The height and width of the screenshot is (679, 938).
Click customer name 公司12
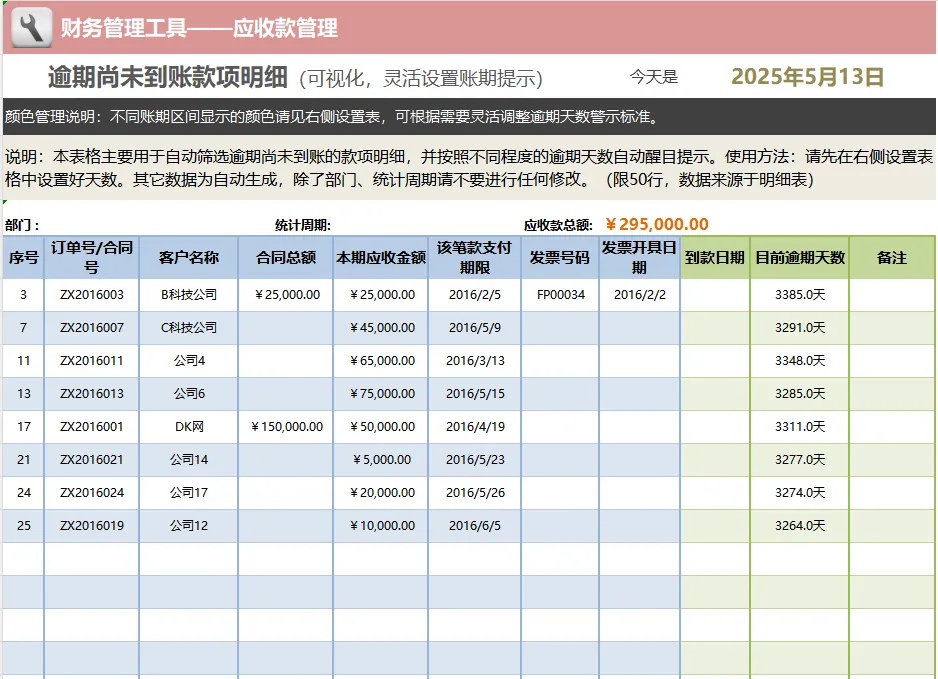pos(189,525)
